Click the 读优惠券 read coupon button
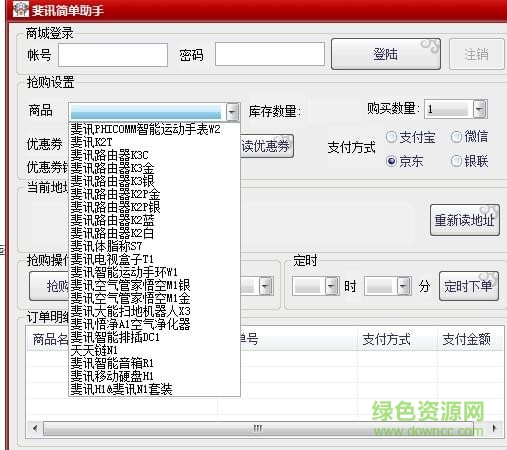Screen dimensions: 507x450 click(x=267, y=146)
